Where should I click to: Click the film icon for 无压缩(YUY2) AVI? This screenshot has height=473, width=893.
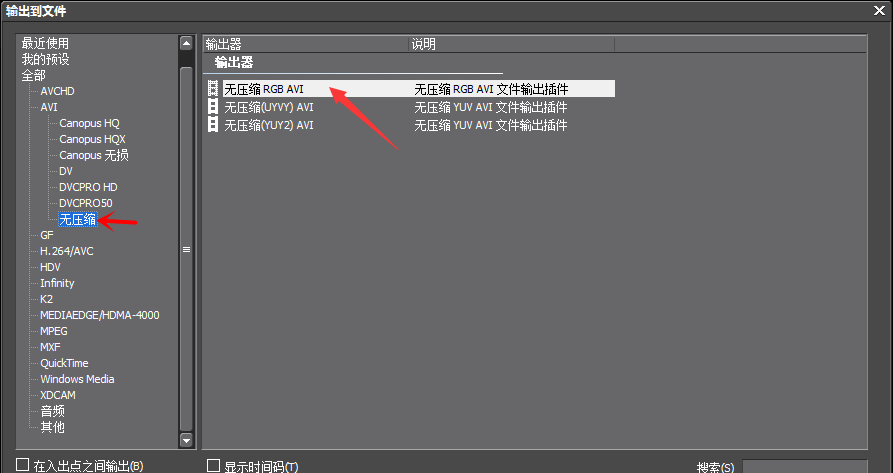213,125
